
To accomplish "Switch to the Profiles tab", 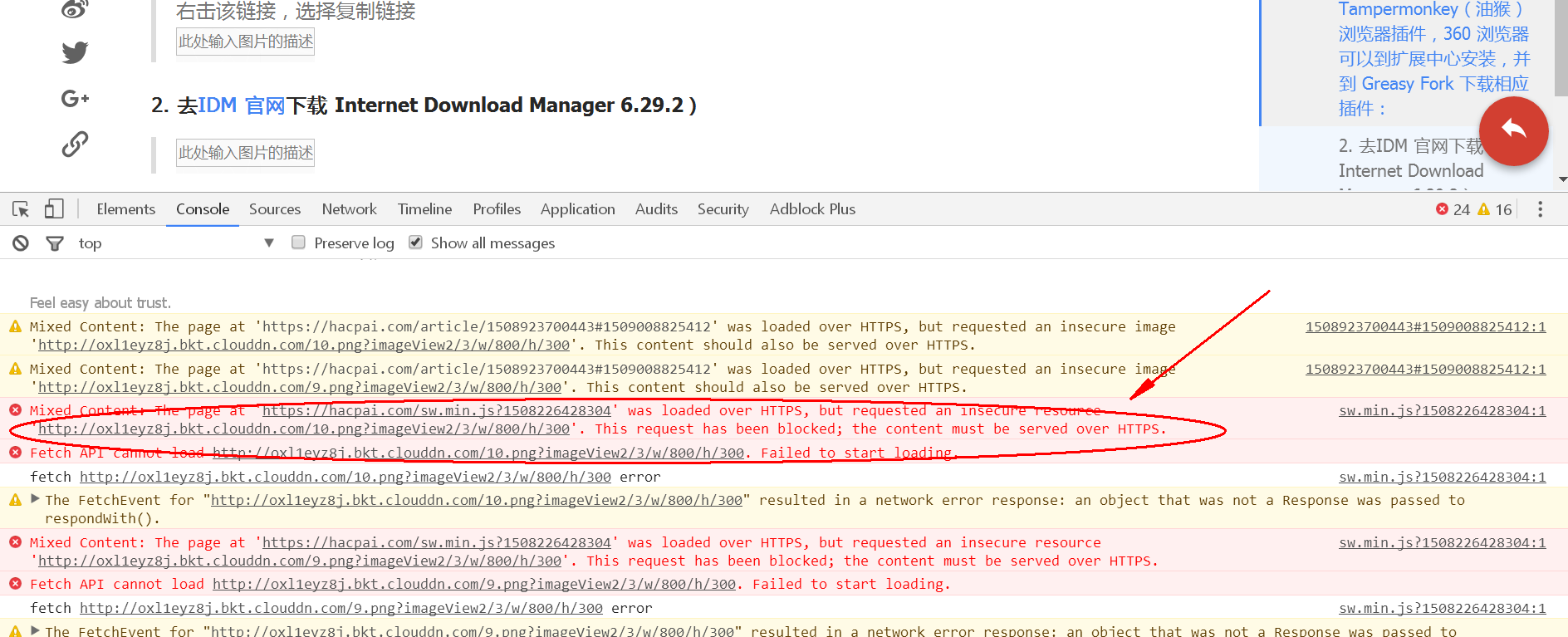I will (x=497, y=209).
